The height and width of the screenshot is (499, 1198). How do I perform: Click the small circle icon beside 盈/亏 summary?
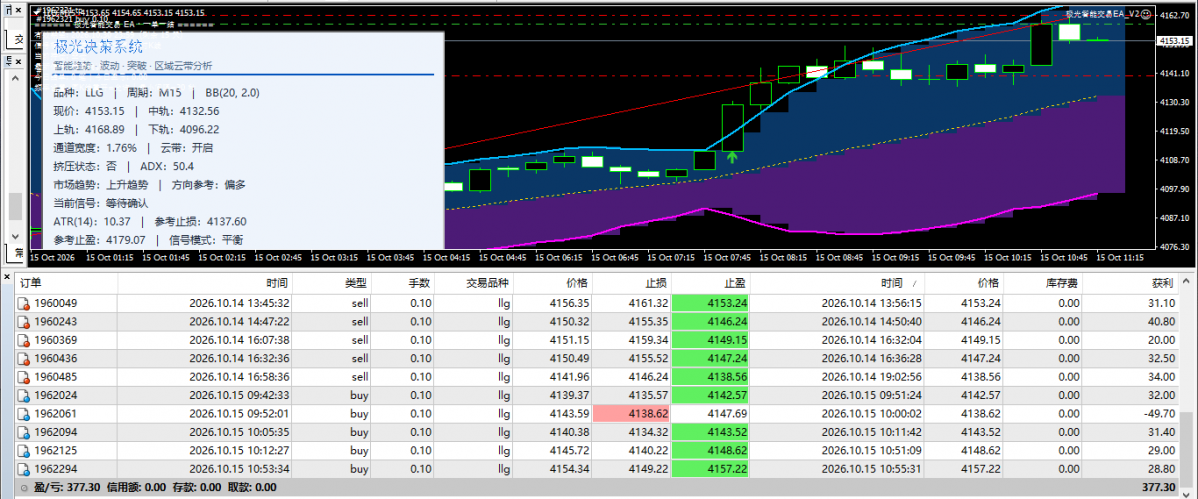tap(25, 488)
